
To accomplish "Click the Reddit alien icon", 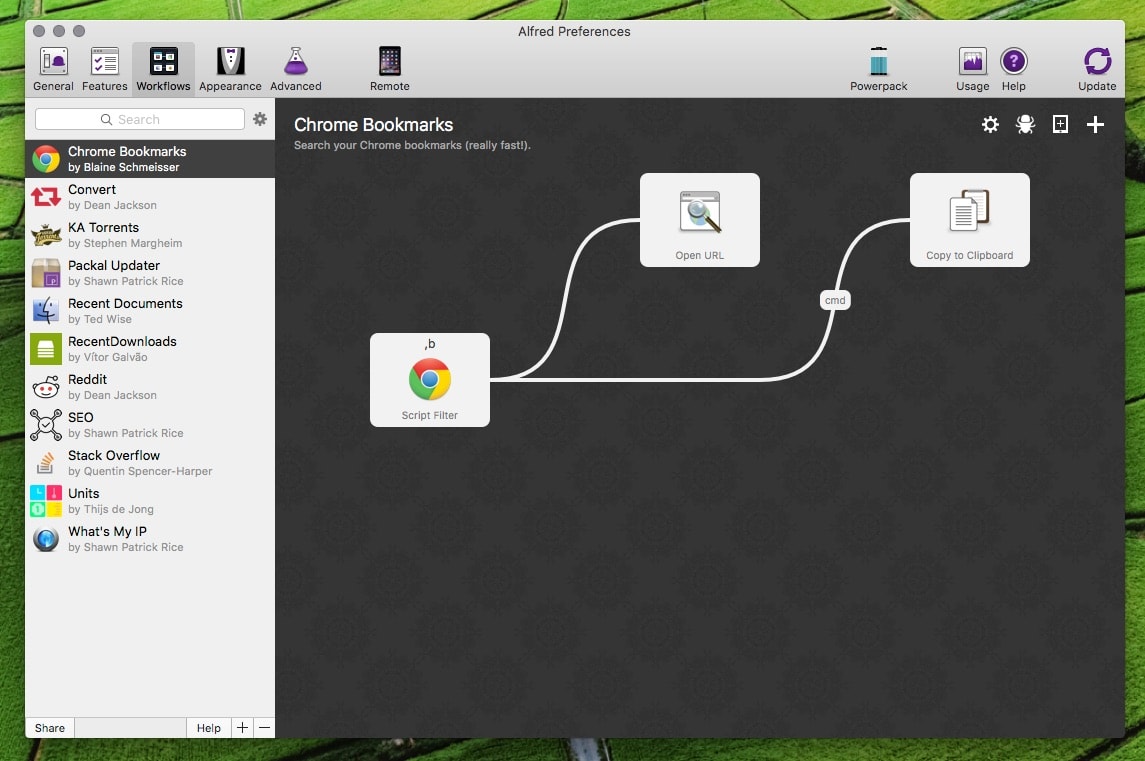I will (46, 386).
